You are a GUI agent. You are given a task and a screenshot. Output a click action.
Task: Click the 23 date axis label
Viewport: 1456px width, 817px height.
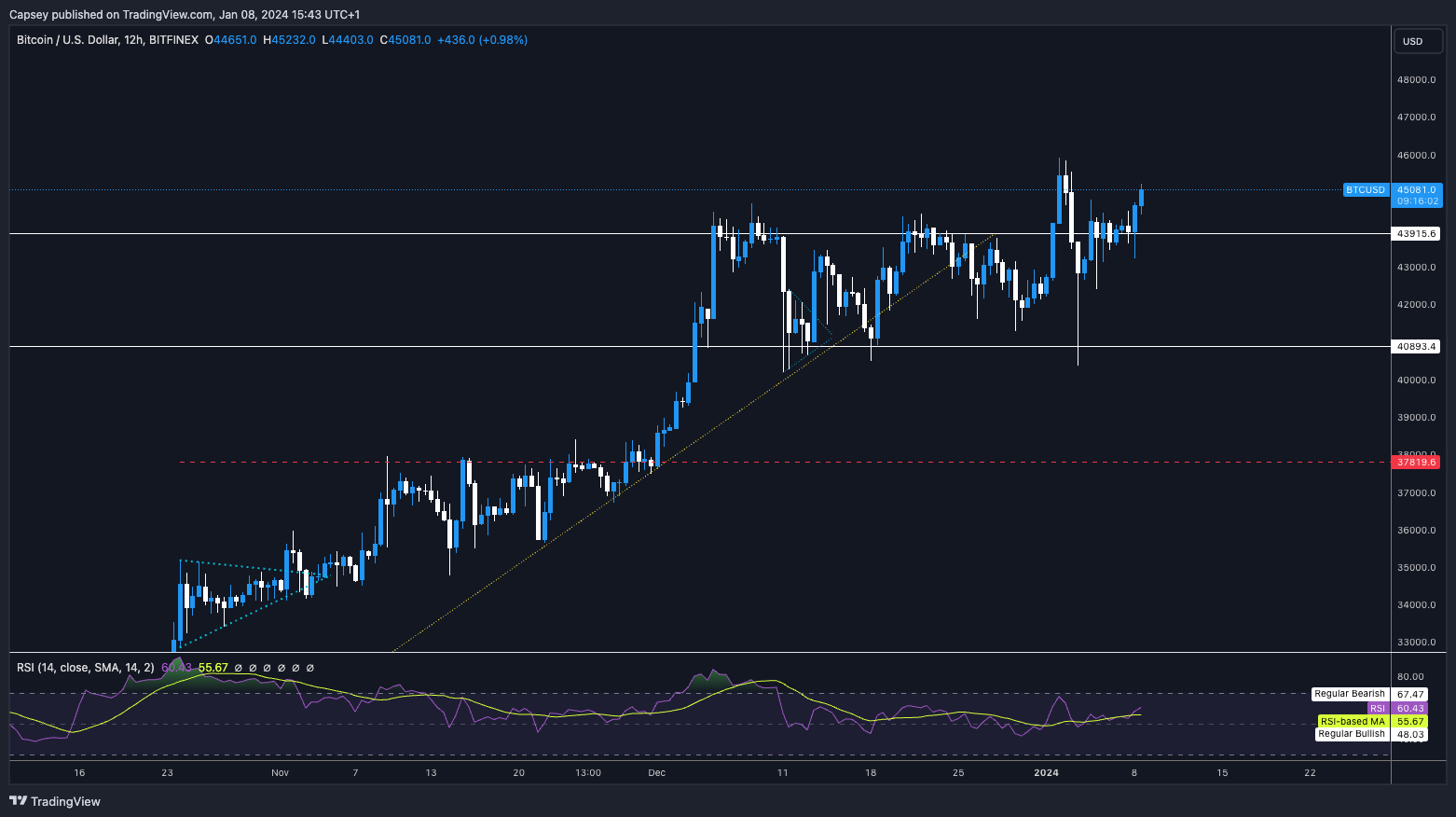[x=168, y=773]
